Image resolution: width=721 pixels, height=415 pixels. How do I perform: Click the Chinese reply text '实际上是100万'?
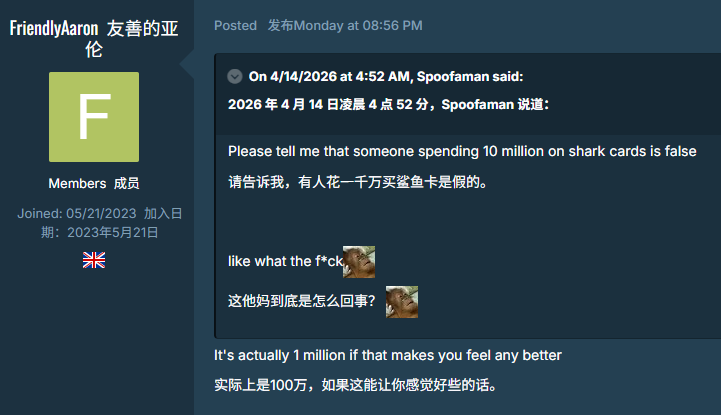point(355,385)
